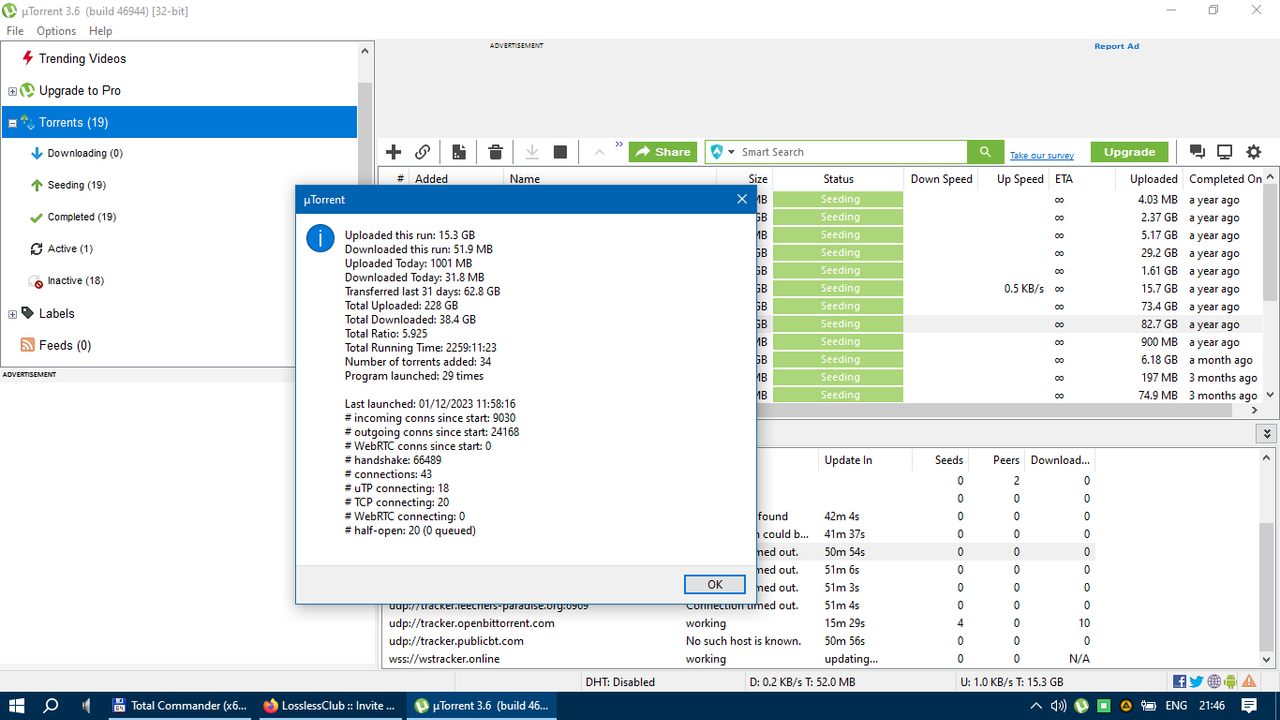1280x720 pixels.
Task: Expand the Labels tree node
Action: tap(12, 314)
